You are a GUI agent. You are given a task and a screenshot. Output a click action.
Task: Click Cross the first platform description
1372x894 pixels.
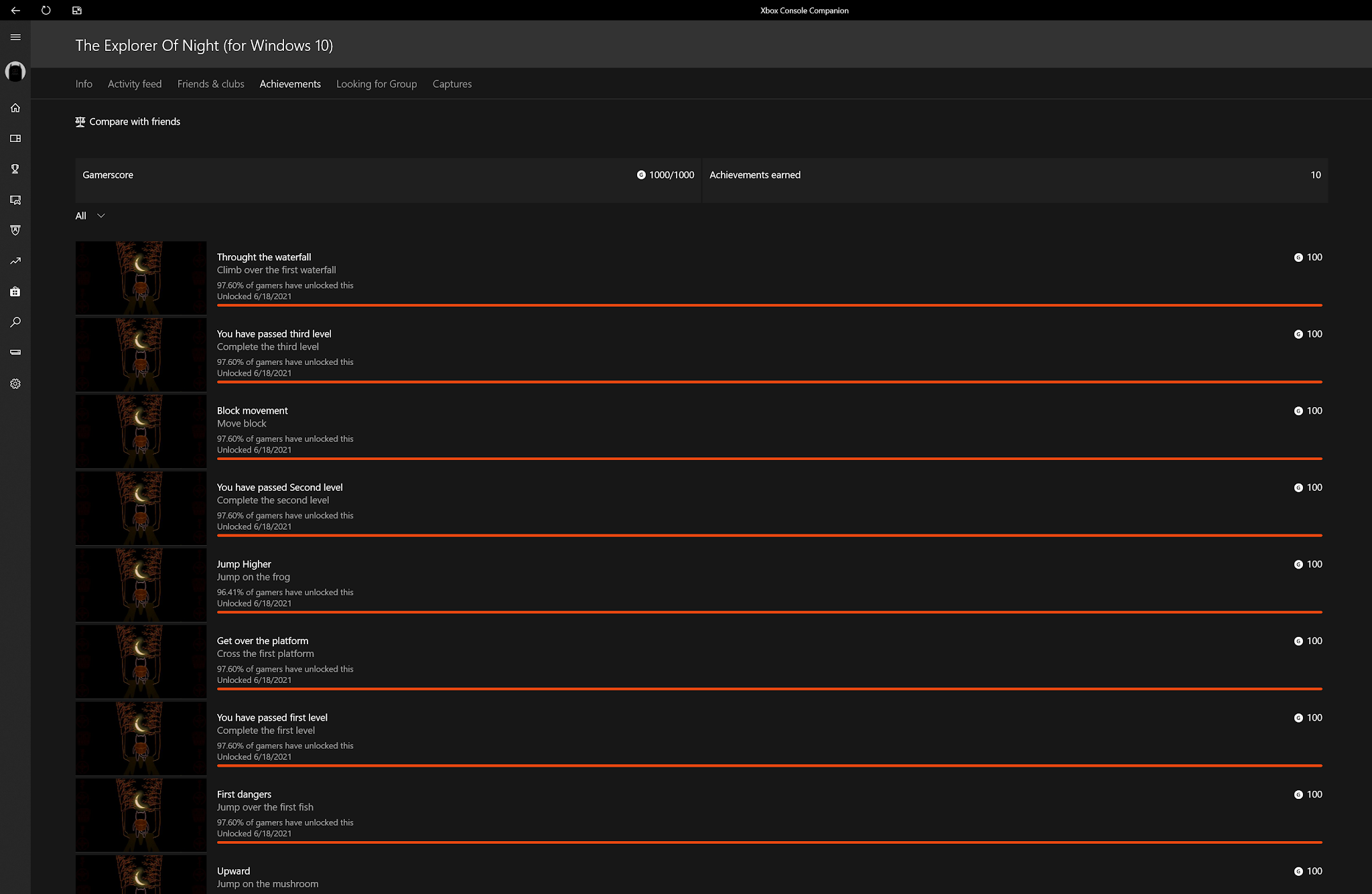point(265,654)
